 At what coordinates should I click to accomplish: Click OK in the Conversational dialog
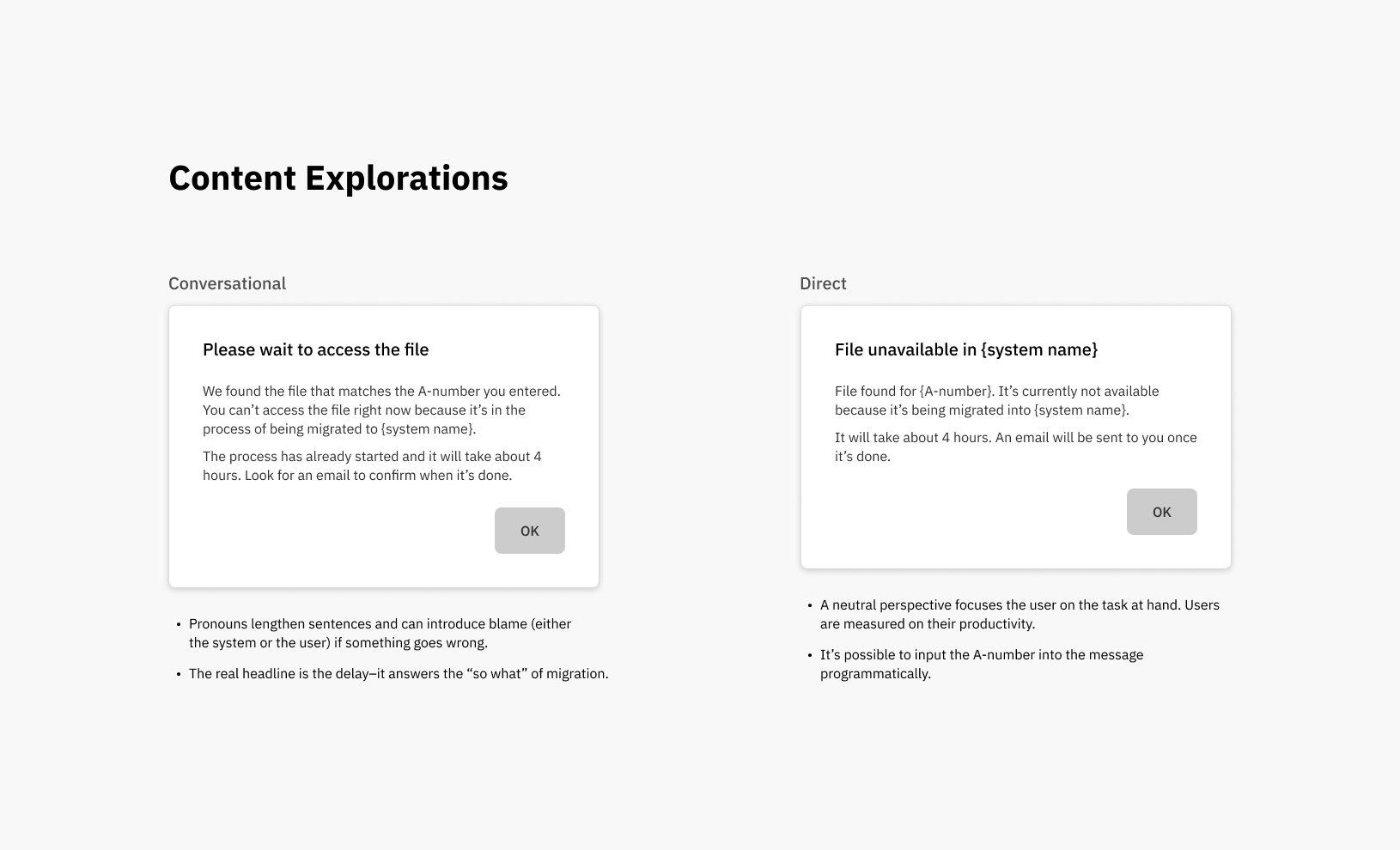(529, 531)
